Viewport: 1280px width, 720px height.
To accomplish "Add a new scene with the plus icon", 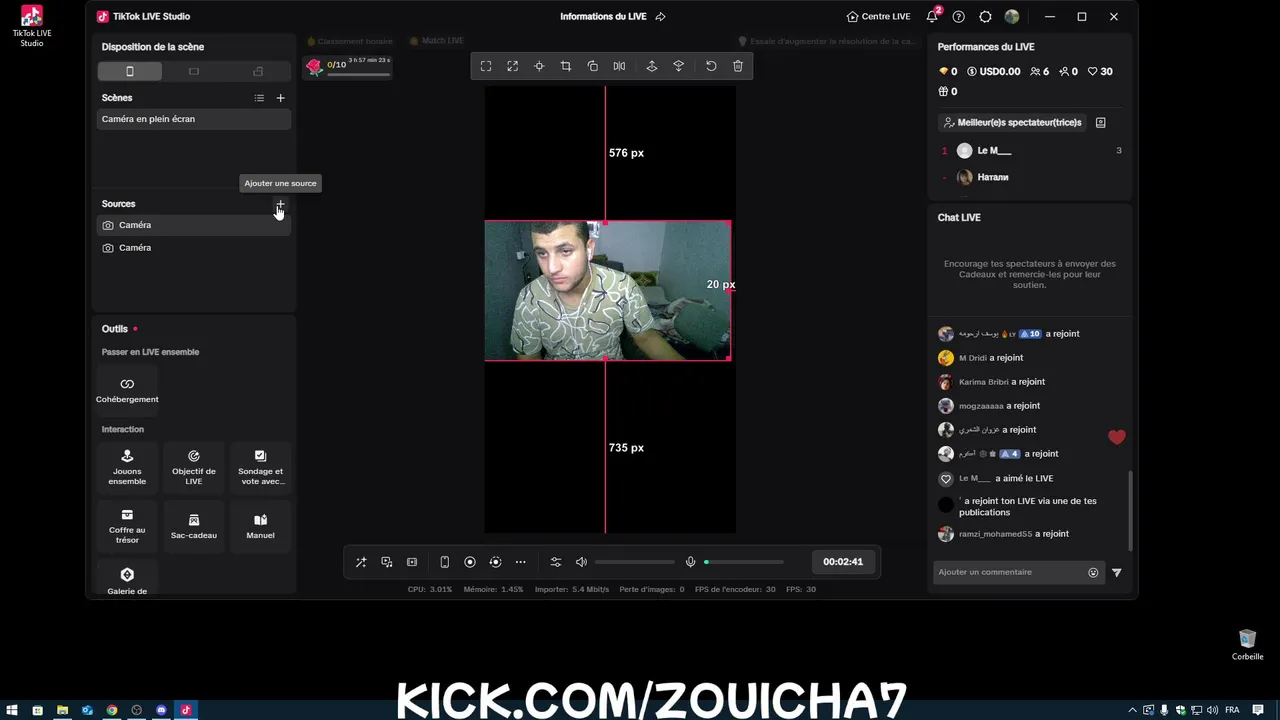I will 280,98.
